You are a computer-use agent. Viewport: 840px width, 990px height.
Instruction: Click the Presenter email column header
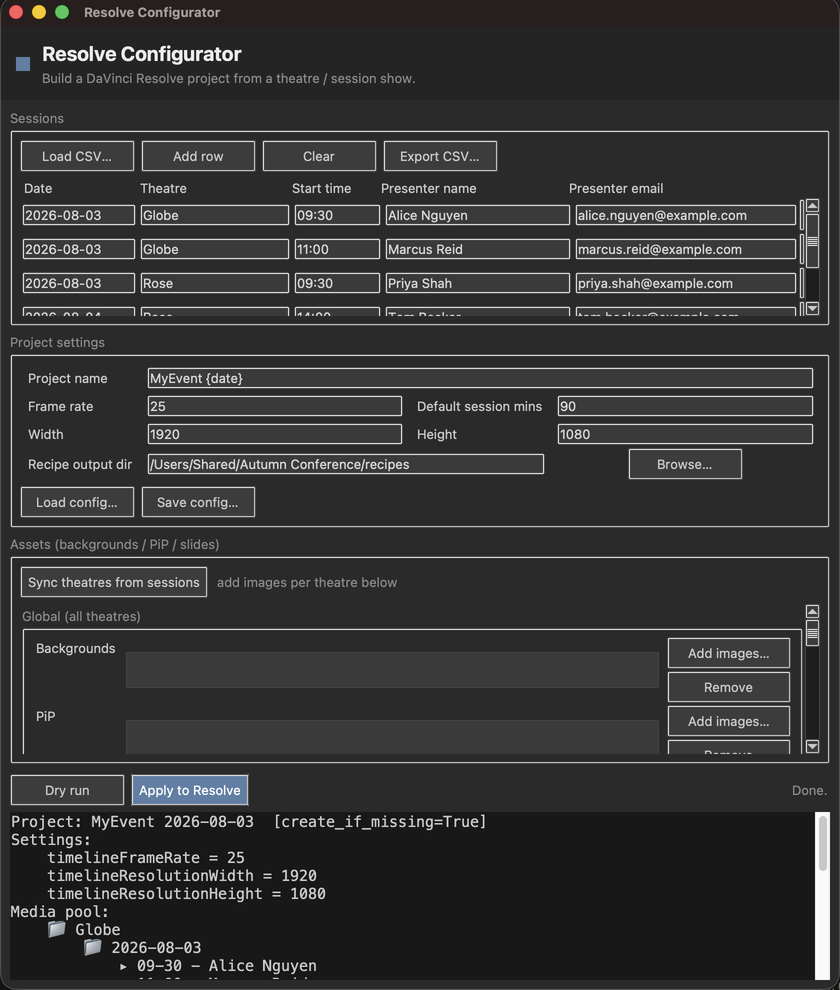pyautogui.click(x=616, y=188)
